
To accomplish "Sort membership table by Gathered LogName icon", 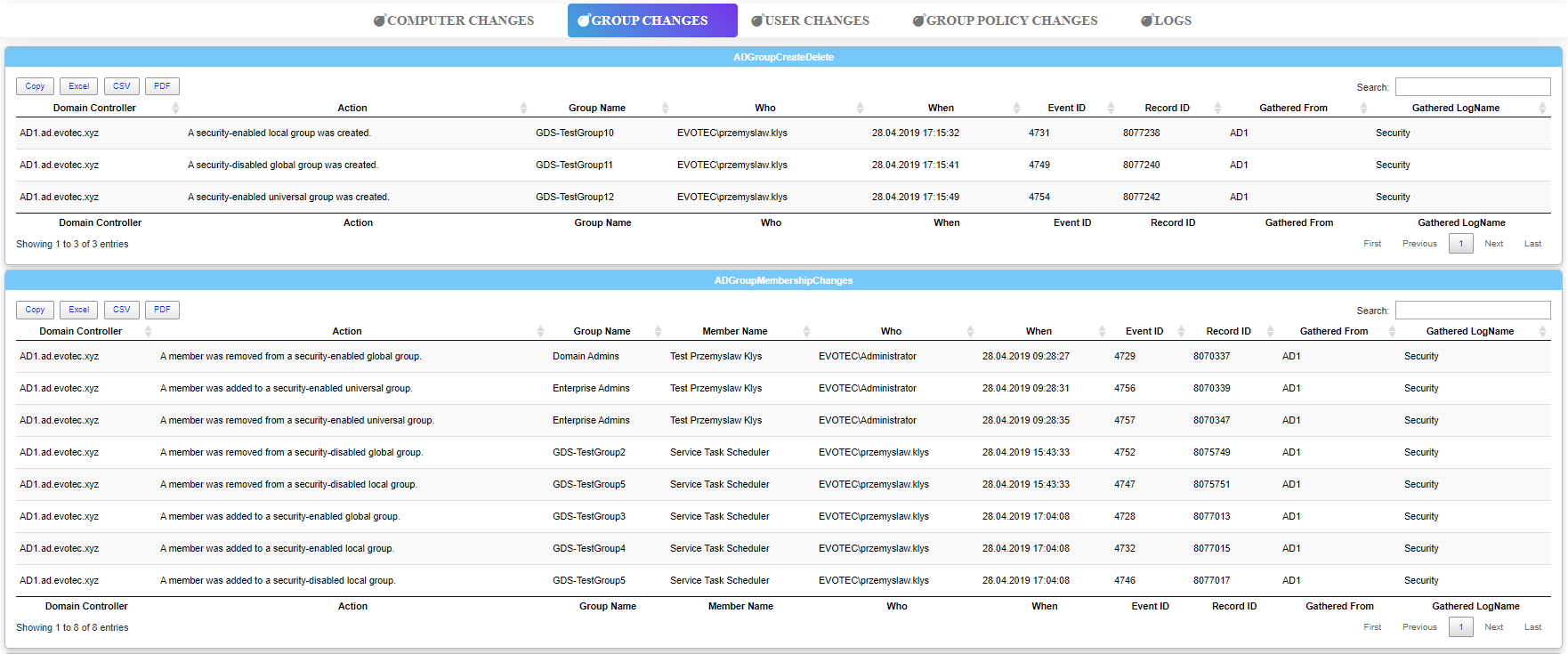I will [1542, 331].
